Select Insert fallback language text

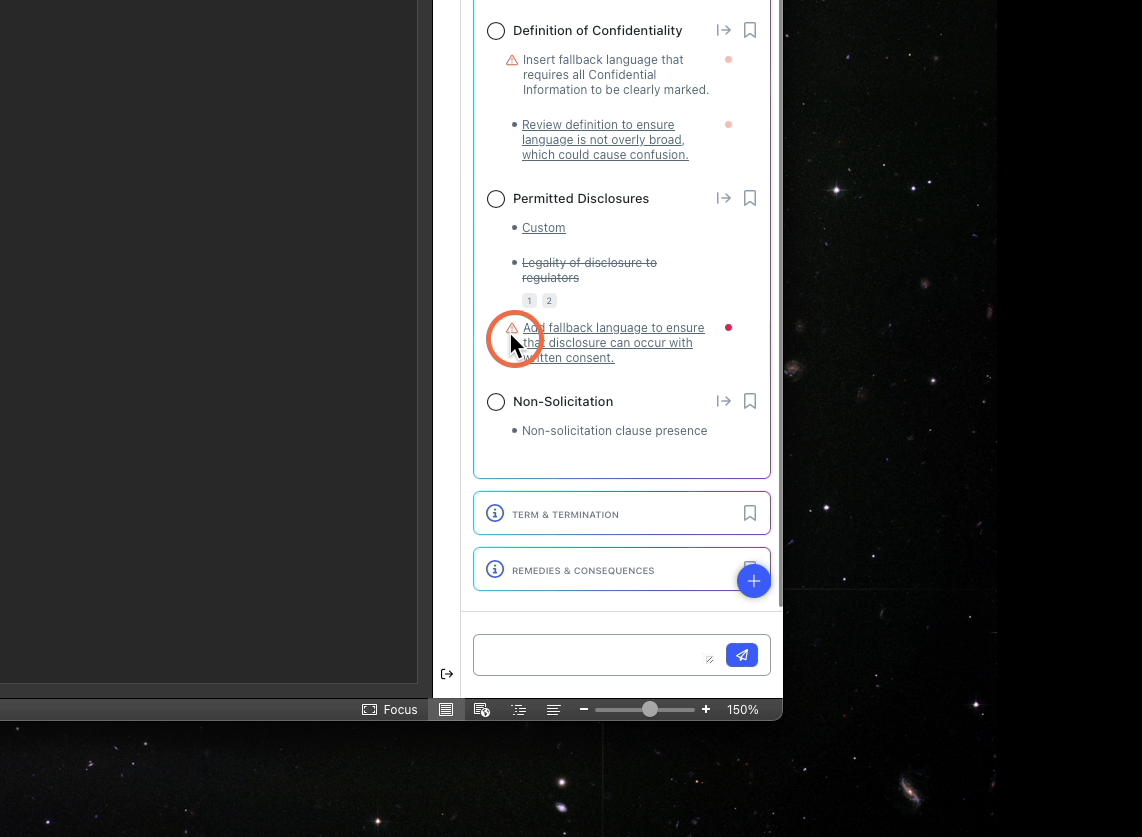[615, 75]
